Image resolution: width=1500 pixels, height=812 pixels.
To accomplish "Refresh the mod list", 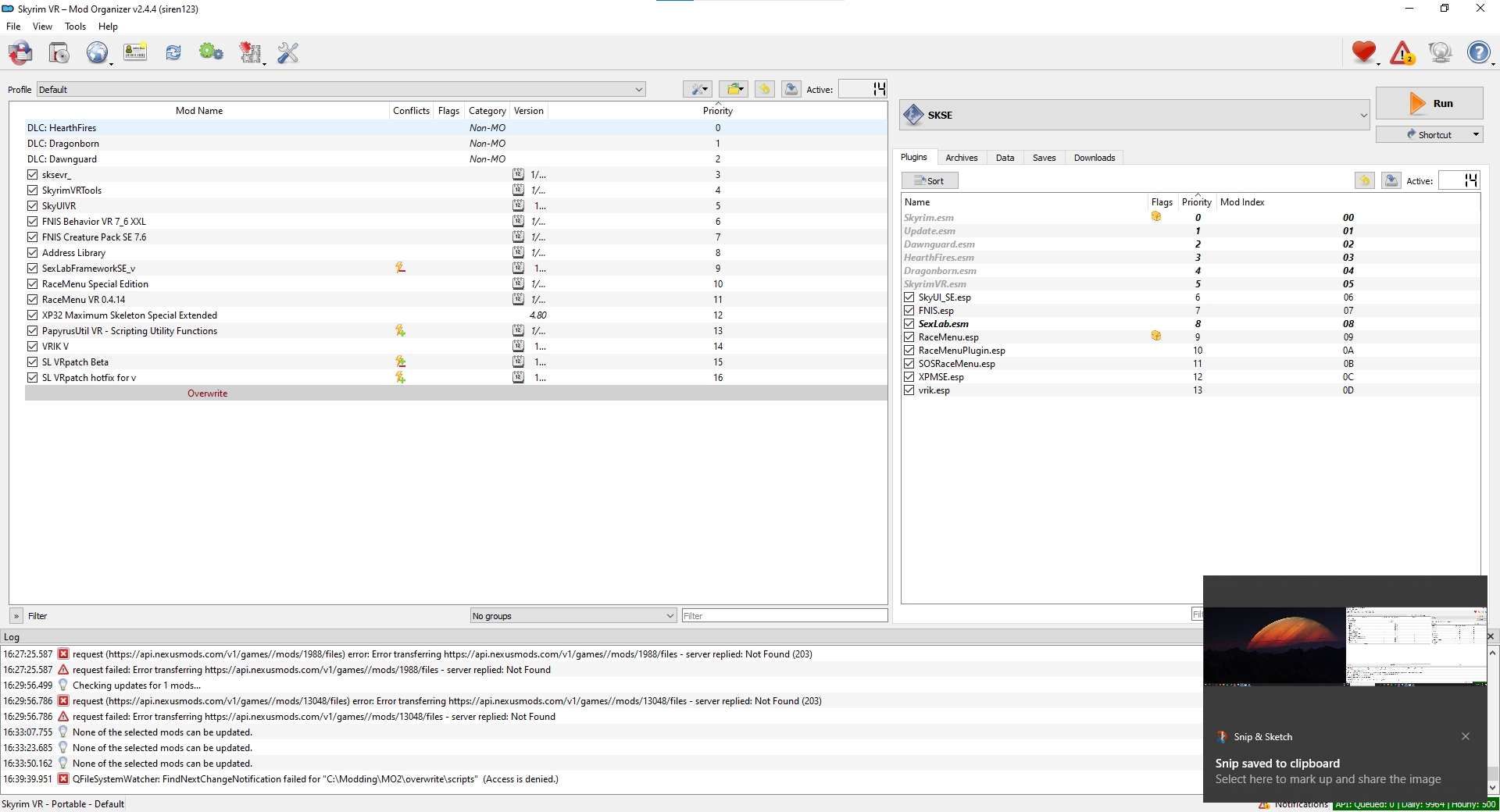I will click(x=173, y=53).
